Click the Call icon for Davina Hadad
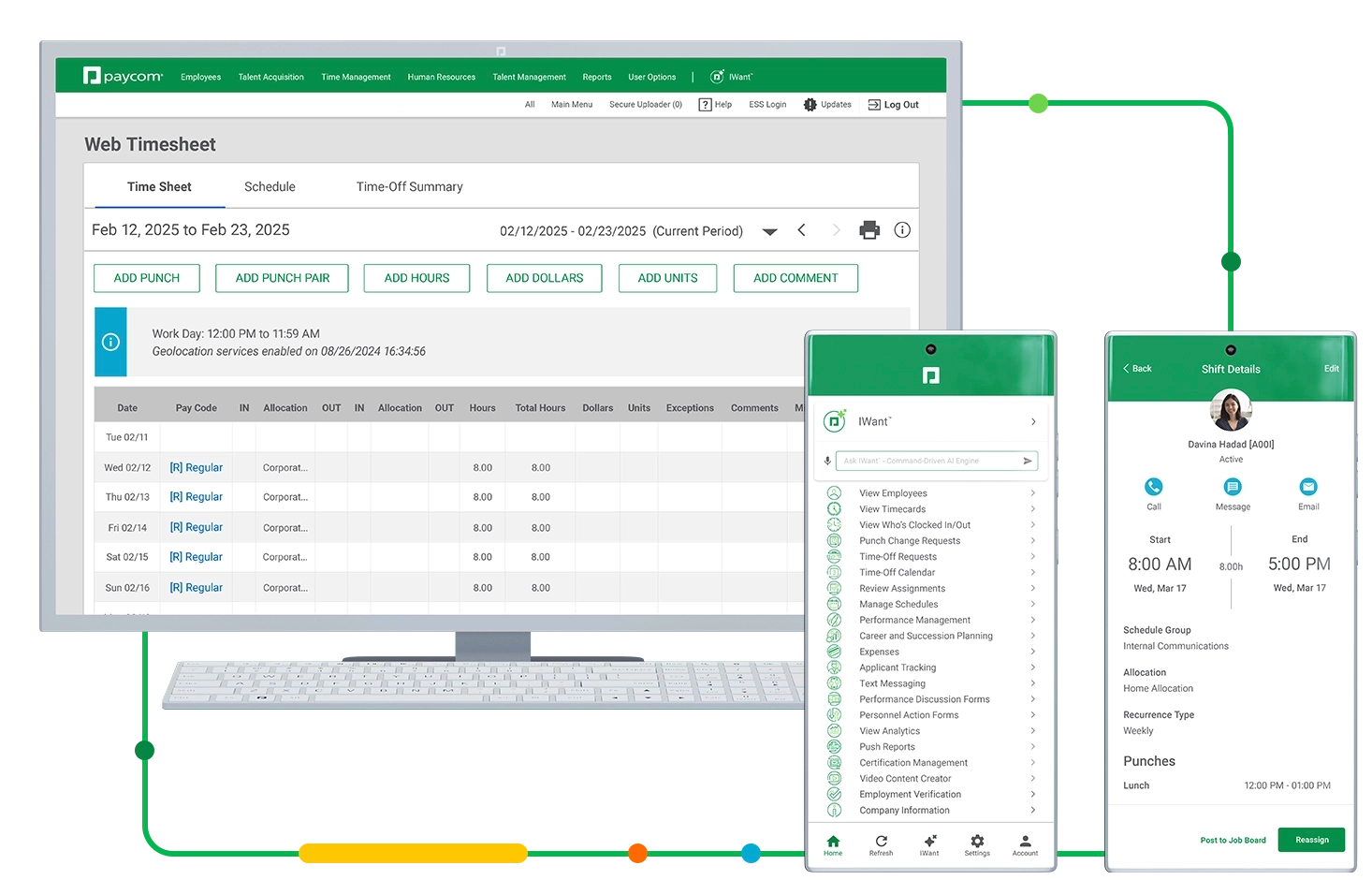The image size is (1372, 880). [1154, 487]
